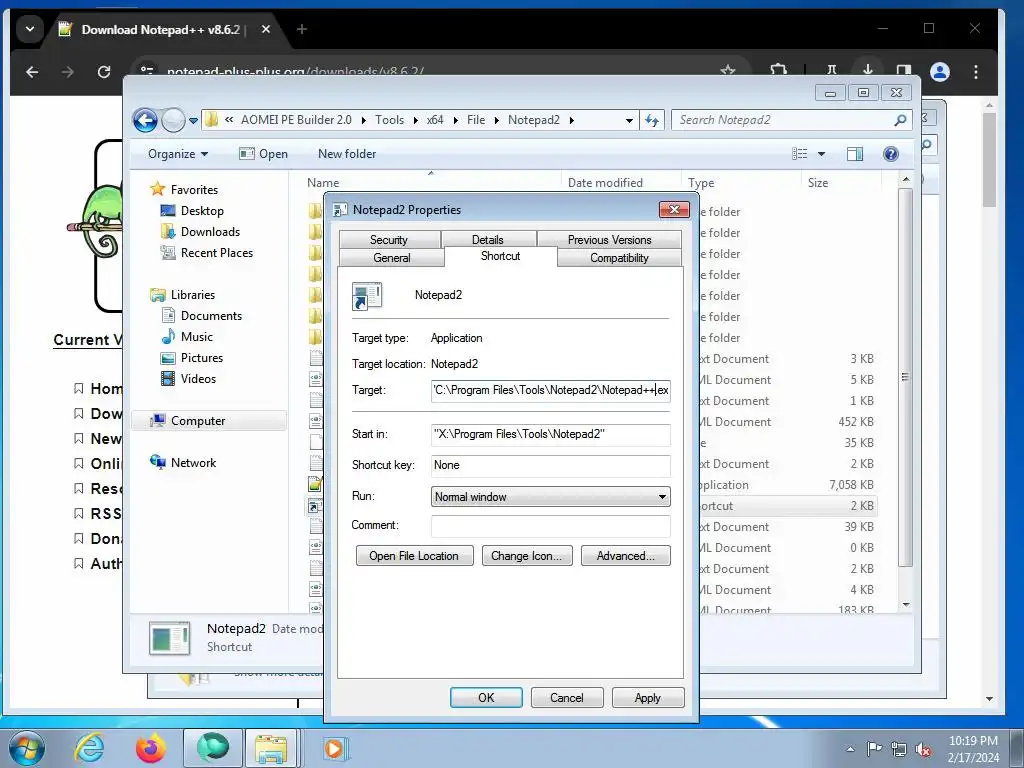Open the Chrome three-dot menu

tap(976, 72)
